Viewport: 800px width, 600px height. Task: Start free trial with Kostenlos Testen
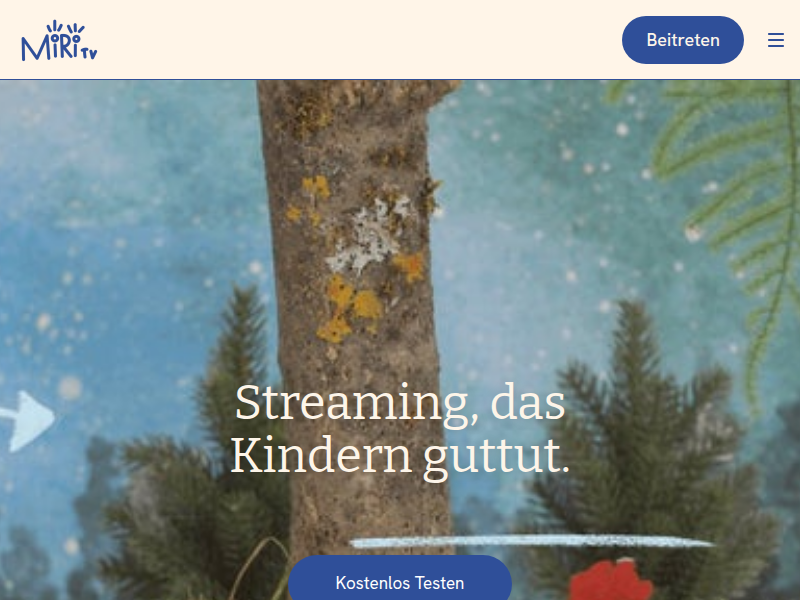400,582
